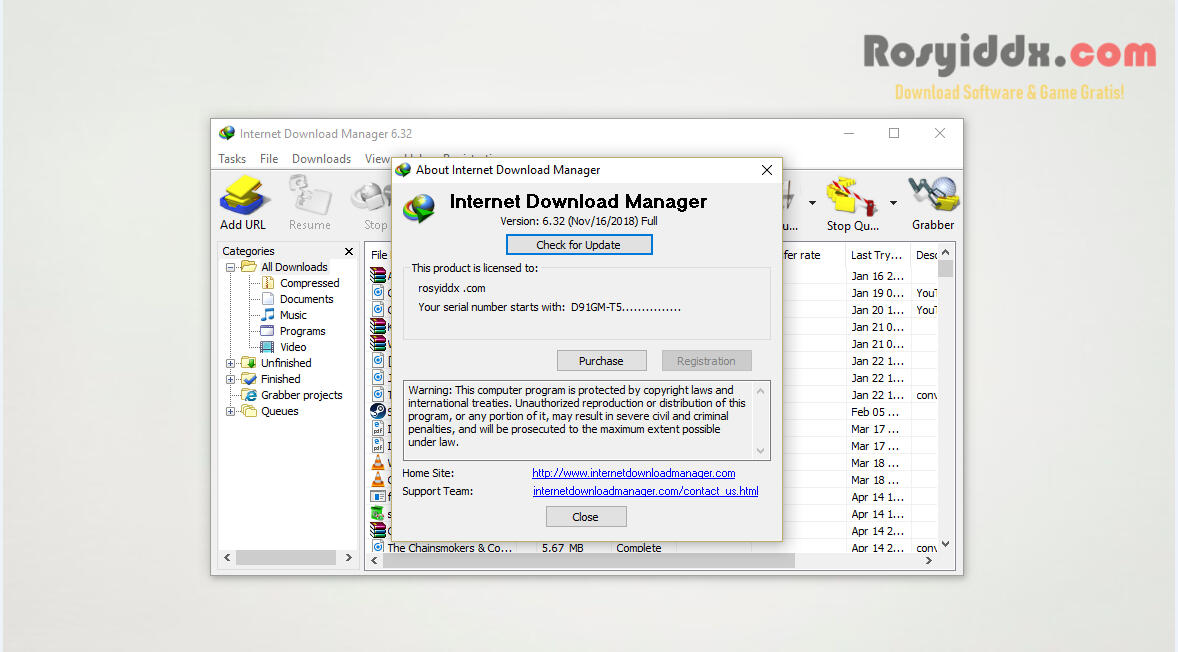Image resolution: width=1178 pixels, height=652 pixels.
Task: Click the Finished folder icon
Action: point(249,379)
